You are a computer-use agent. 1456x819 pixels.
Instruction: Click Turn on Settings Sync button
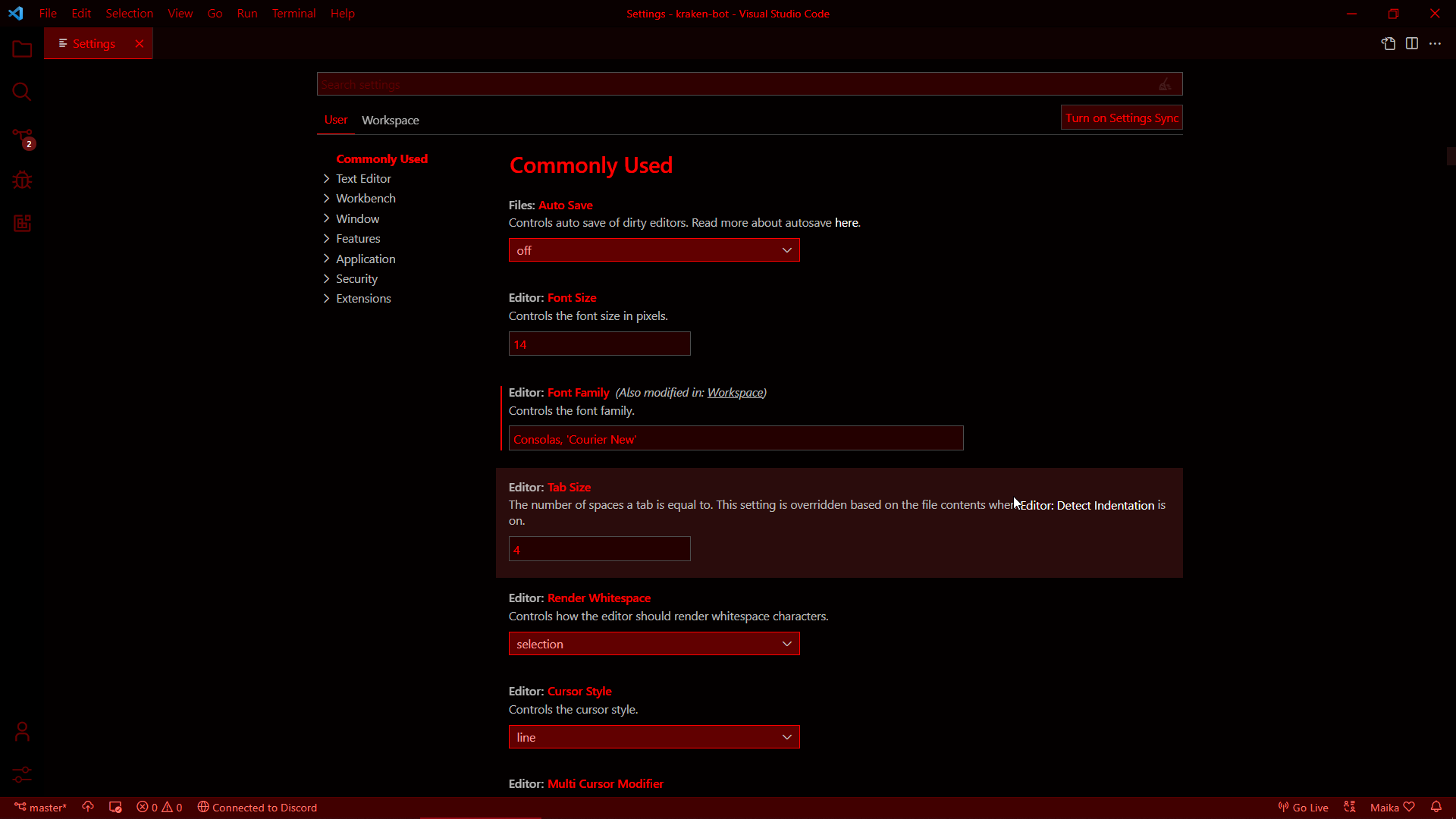[x=1121, y=118]
